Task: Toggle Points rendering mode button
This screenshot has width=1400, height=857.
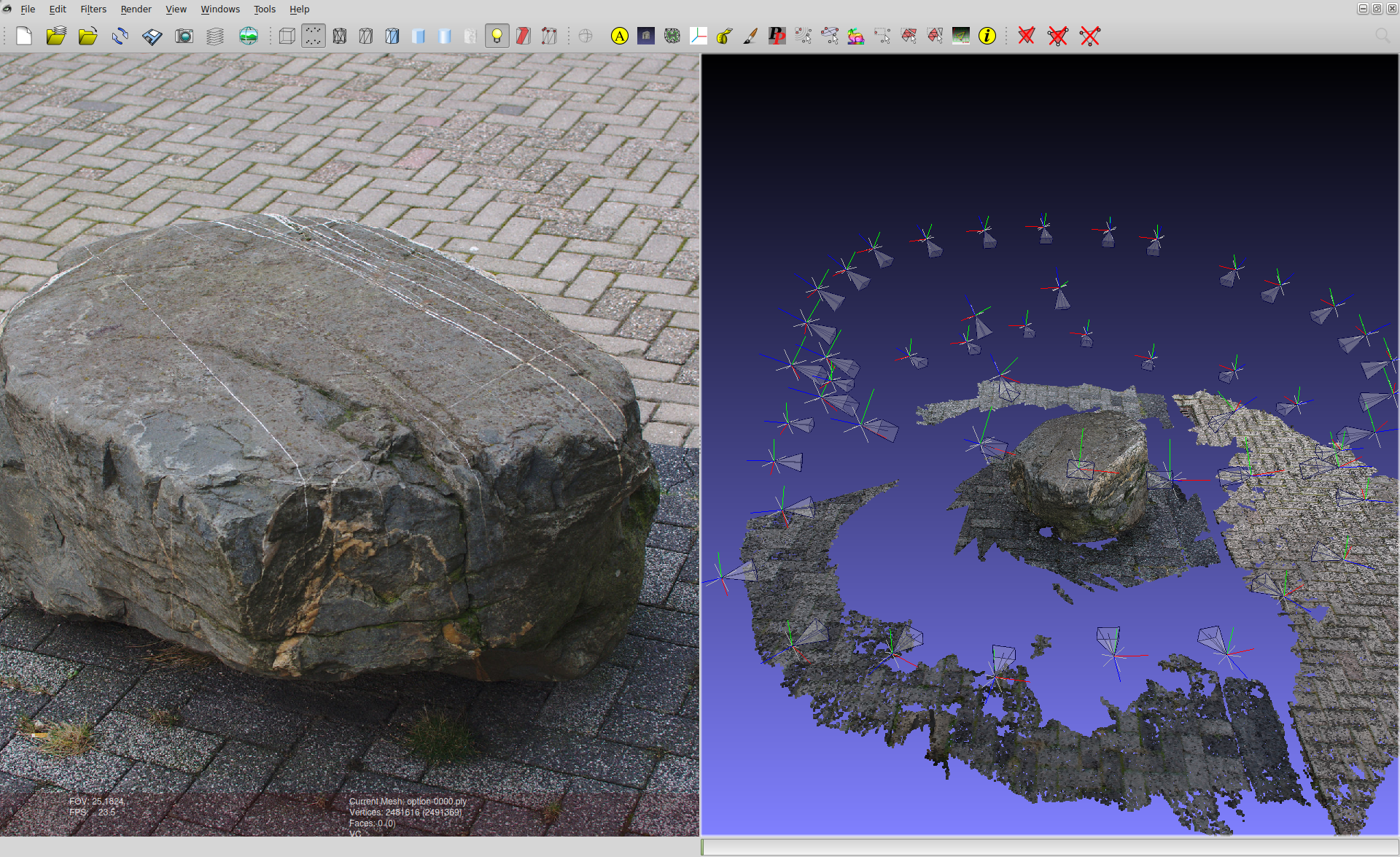Action: [x=314, y=36]
